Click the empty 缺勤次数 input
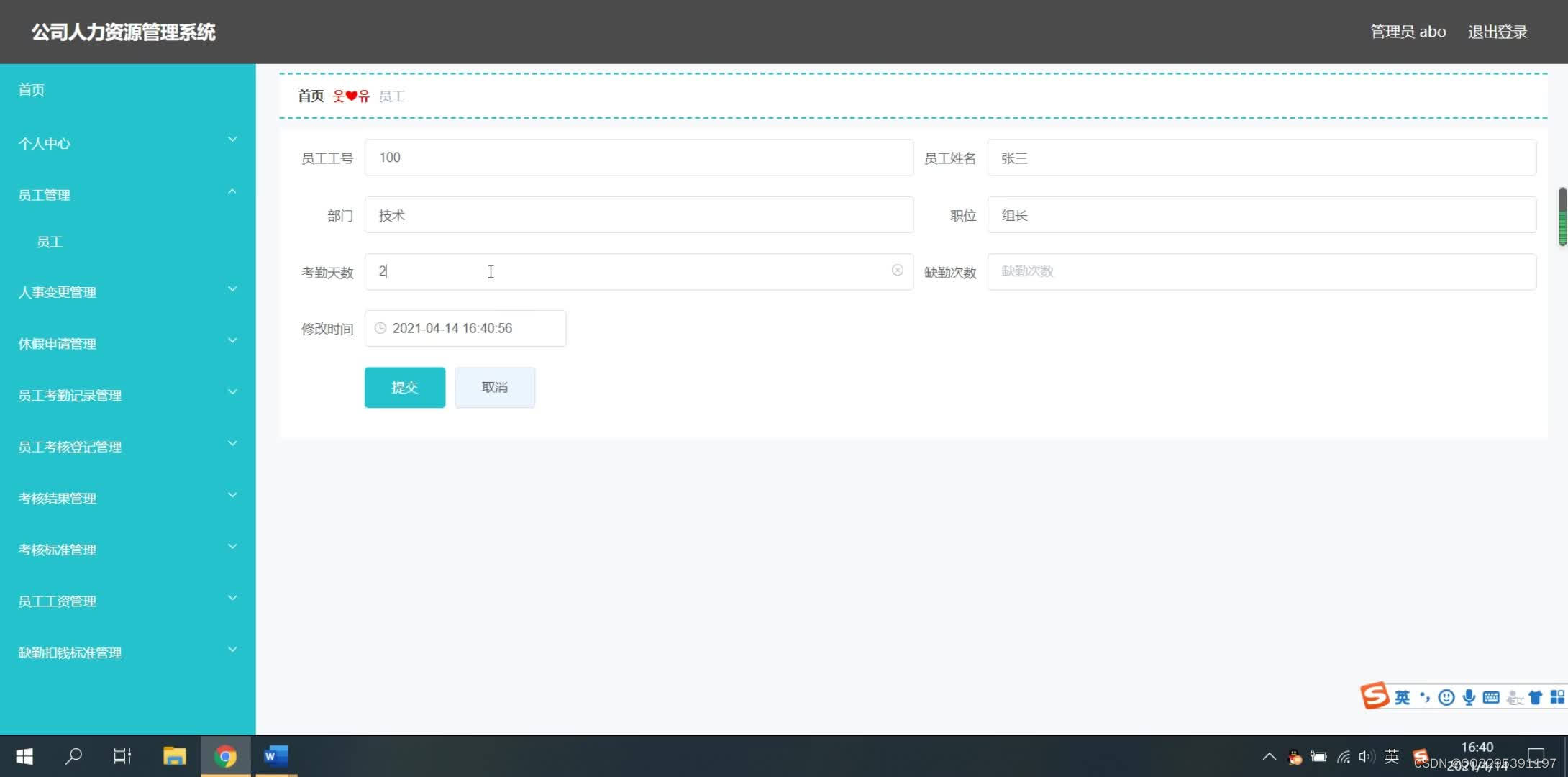The image size is (1568, 777). point(1262,271)
